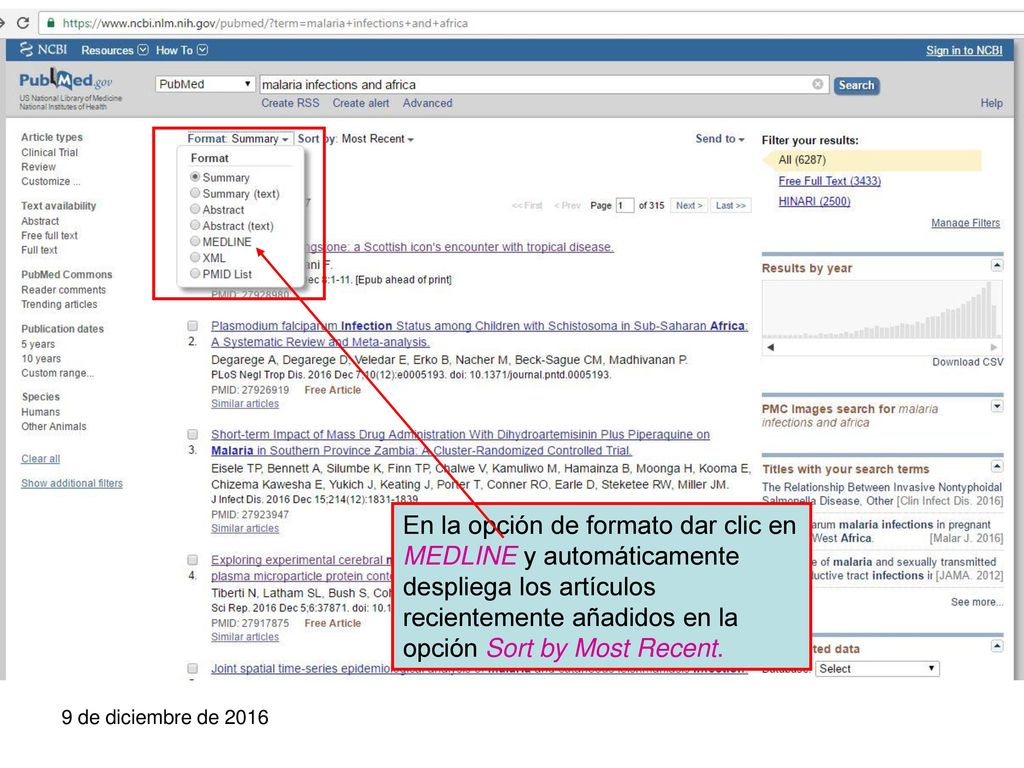
Task: Tick the checkbox for result 4
Action: 193,560
